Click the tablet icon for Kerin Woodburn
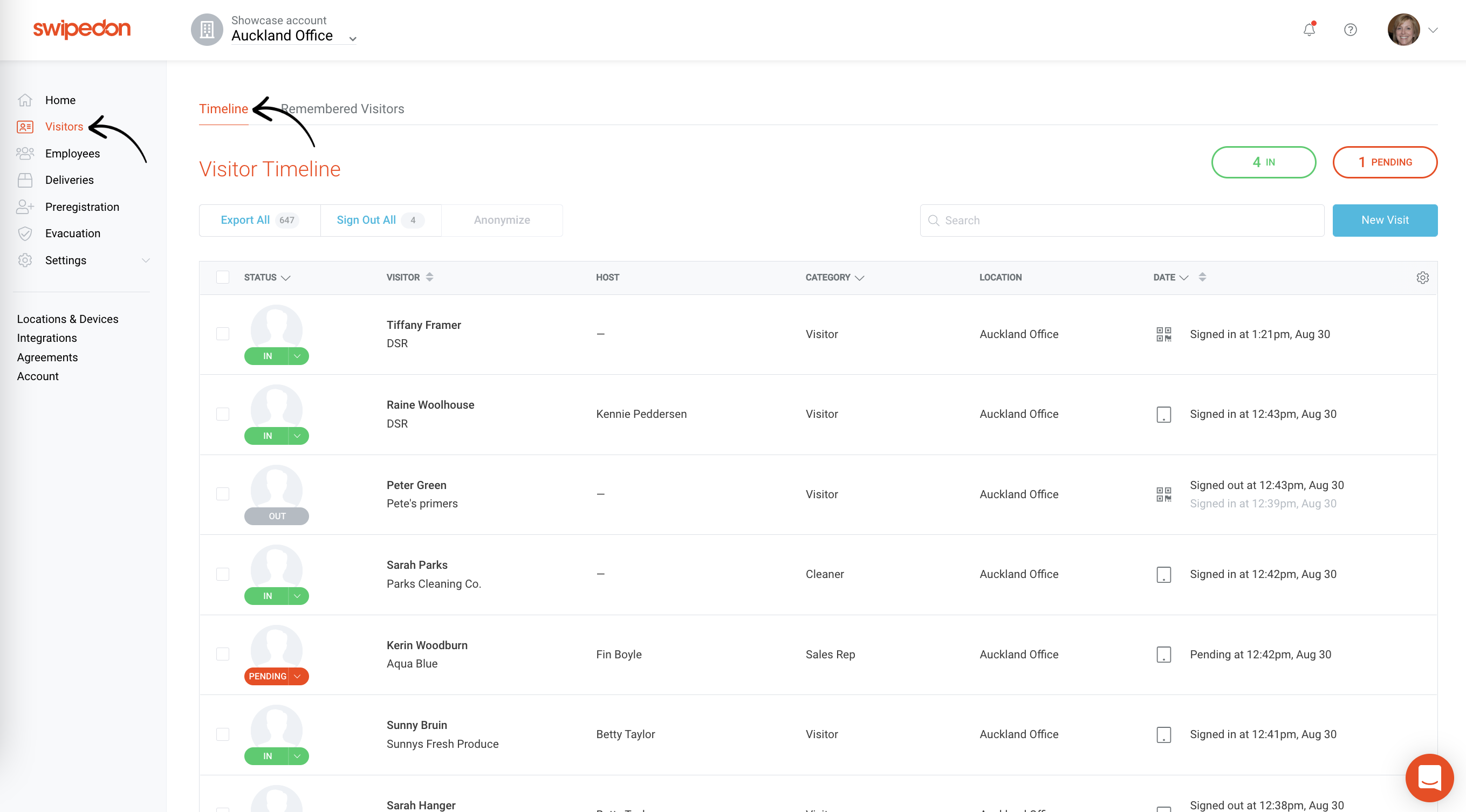This screenshot has width=1466, height=812. (1164, 655)
